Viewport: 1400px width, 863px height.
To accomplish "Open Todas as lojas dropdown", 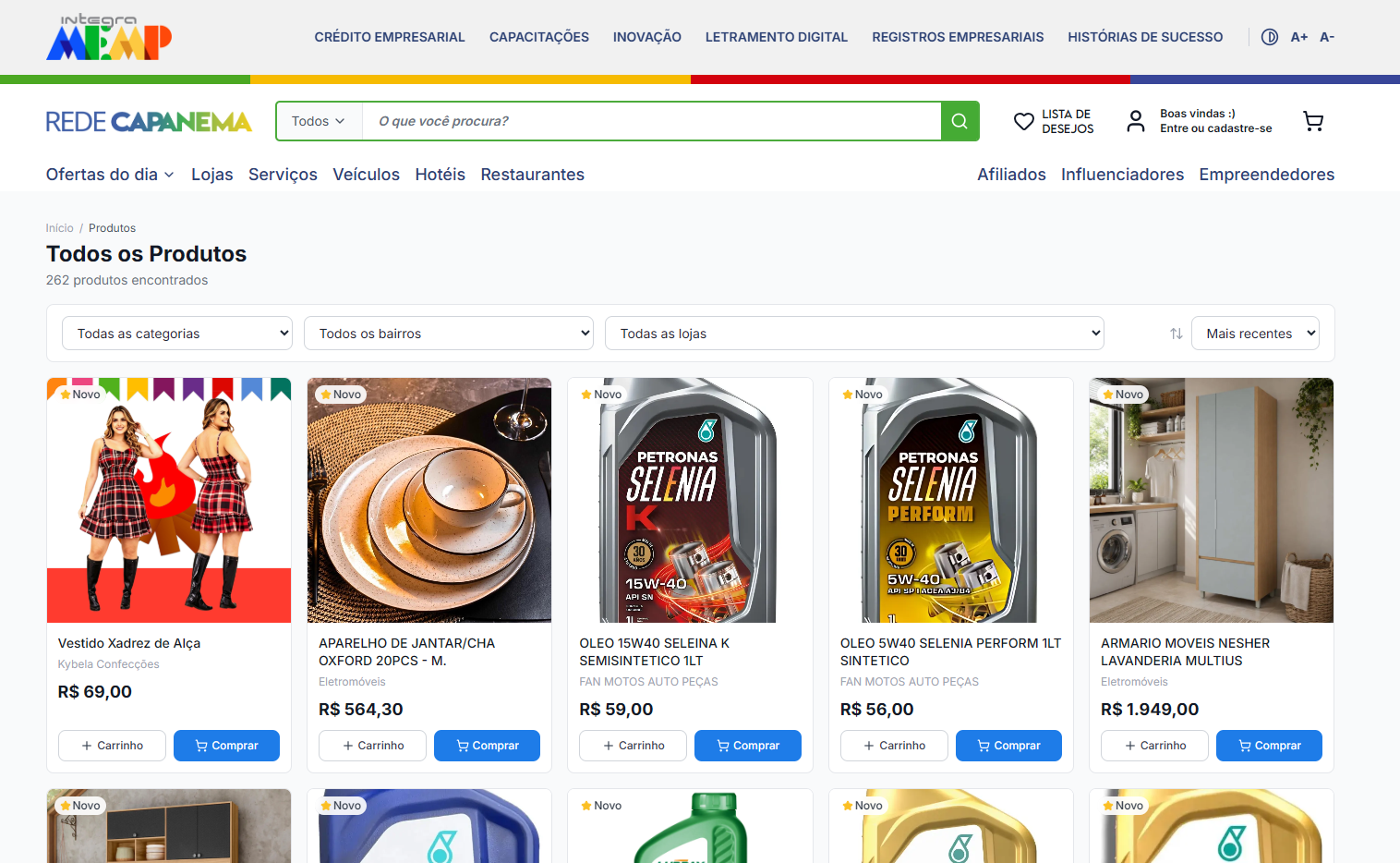I will coord(854,334).
